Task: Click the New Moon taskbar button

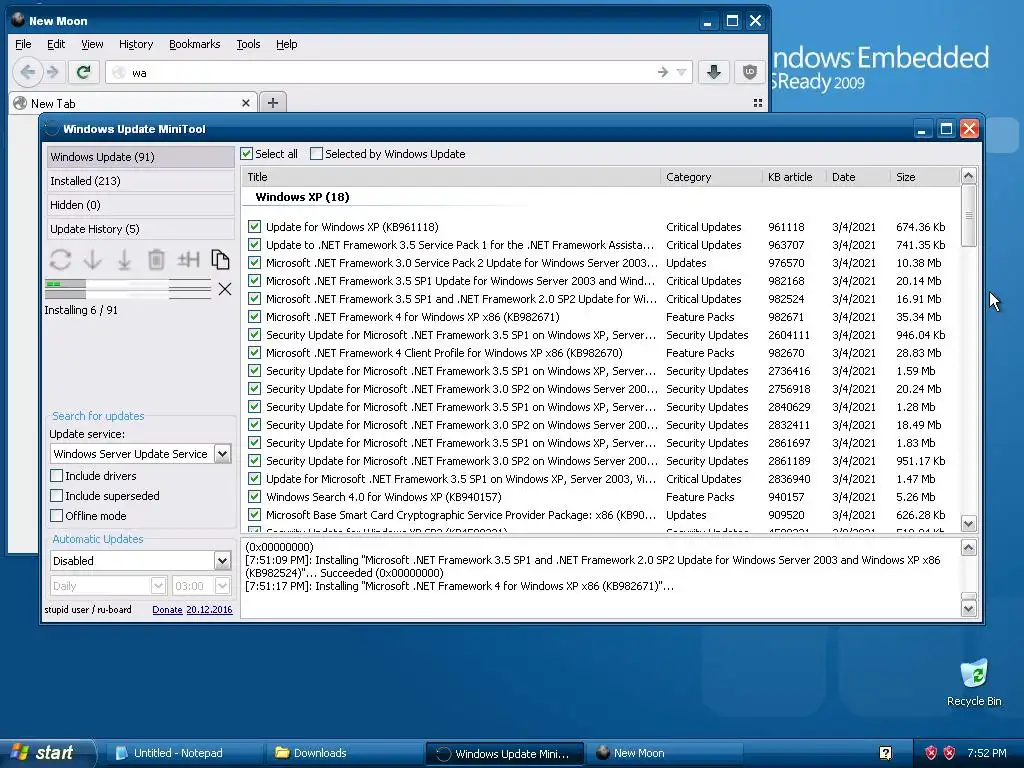Action: coord(664,753)
